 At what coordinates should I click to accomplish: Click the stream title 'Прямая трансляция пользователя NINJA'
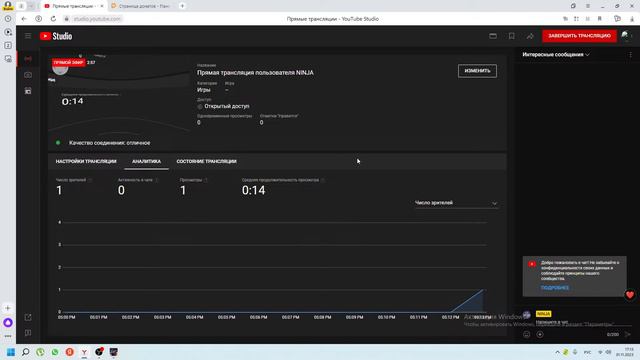click(256, 73)
